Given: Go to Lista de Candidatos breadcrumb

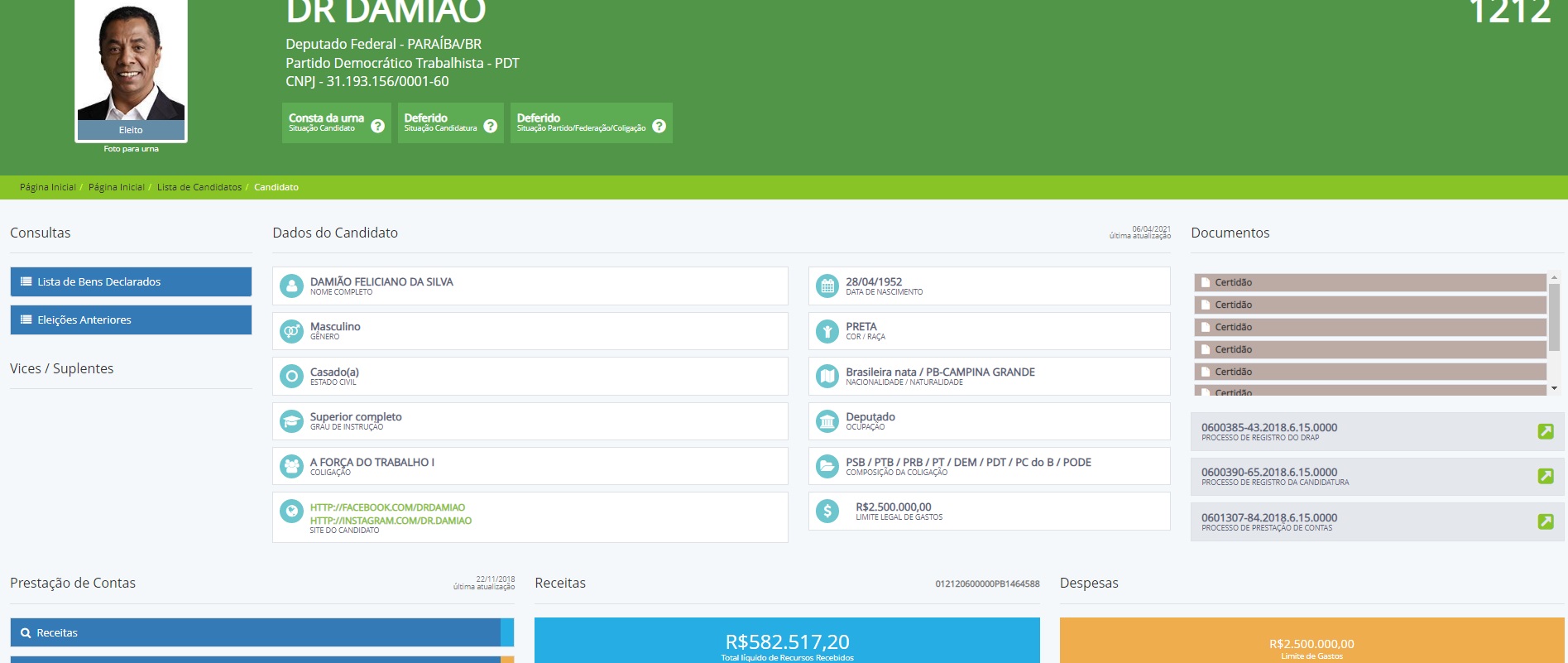Looking at the screenshot, I should click(x=199, y=187).
